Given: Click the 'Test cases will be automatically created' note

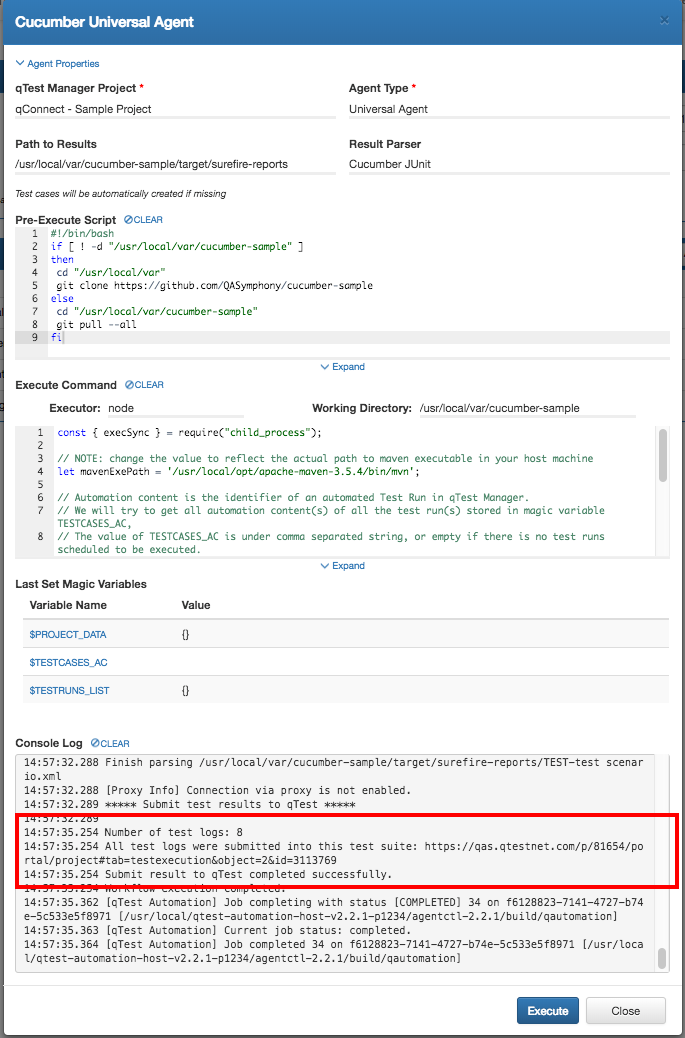Looking at the screenshot, I should tap(120, 194).
